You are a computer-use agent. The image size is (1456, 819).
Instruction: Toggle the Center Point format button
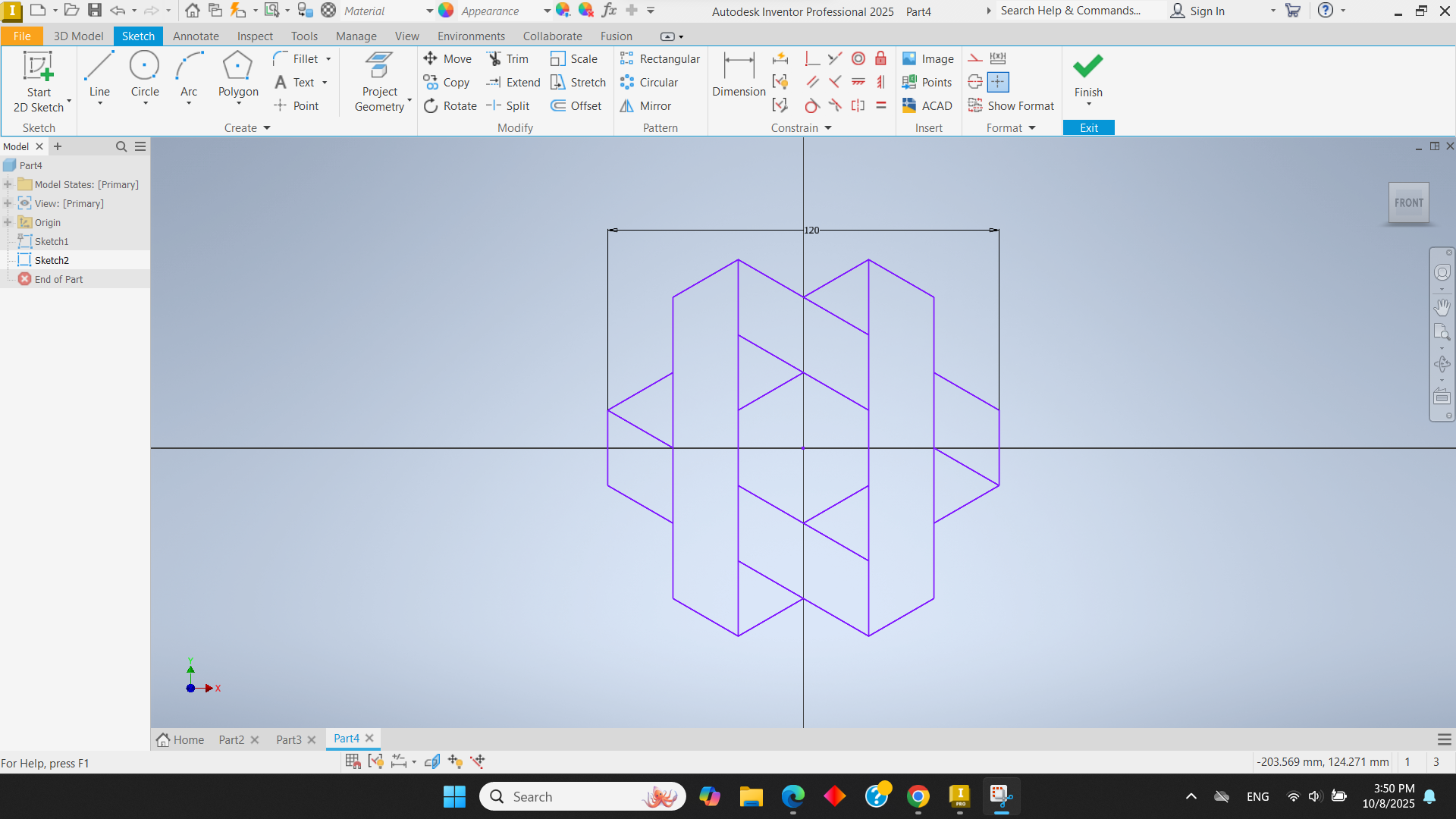pos(998,82)
